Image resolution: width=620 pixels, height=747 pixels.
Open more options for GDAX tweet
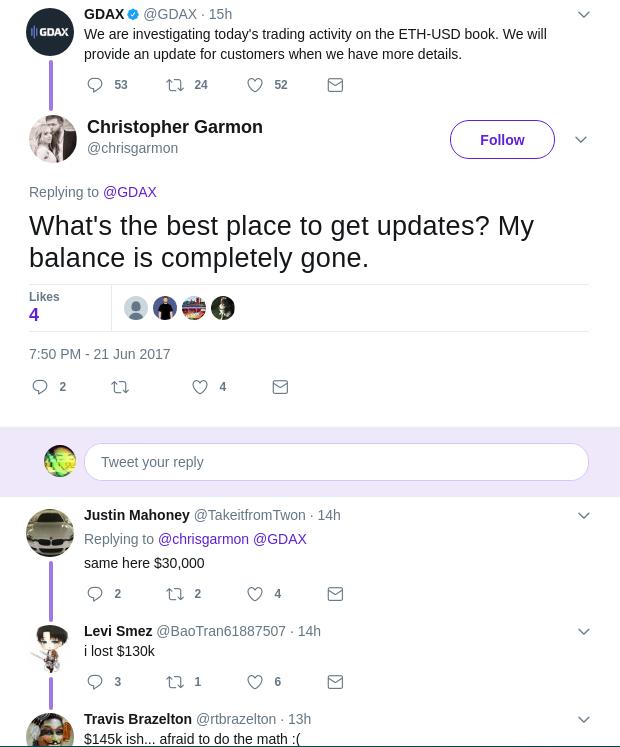[x=584, y=15]
